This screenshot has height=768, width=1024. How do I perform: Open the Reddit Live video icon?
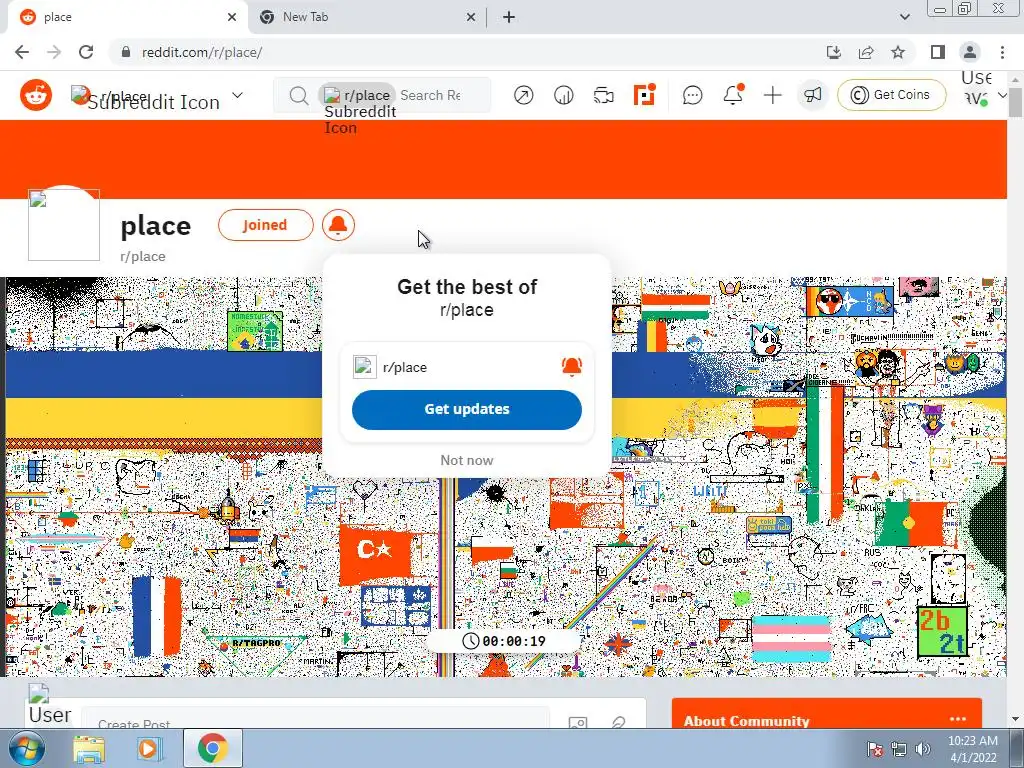click(x=603, y=95)
